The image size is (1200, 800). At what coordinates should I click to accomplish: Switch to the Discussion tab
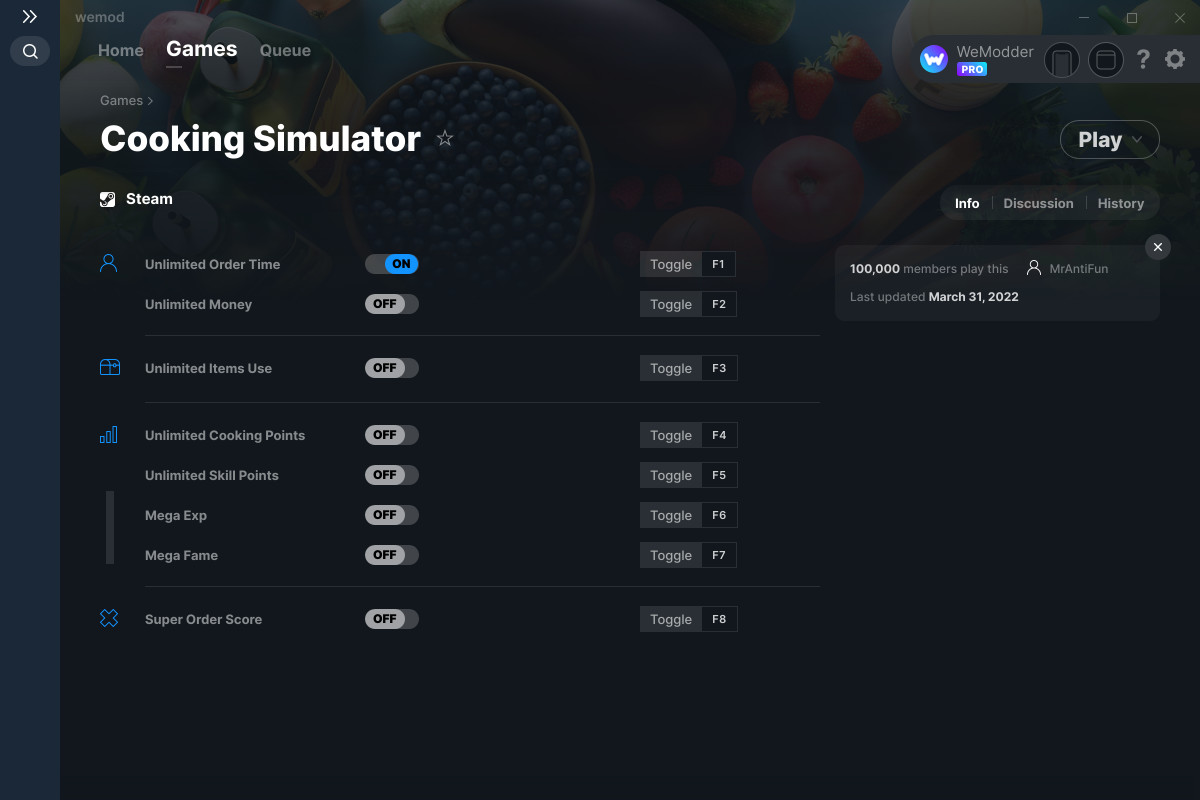tap(1038, 203)
